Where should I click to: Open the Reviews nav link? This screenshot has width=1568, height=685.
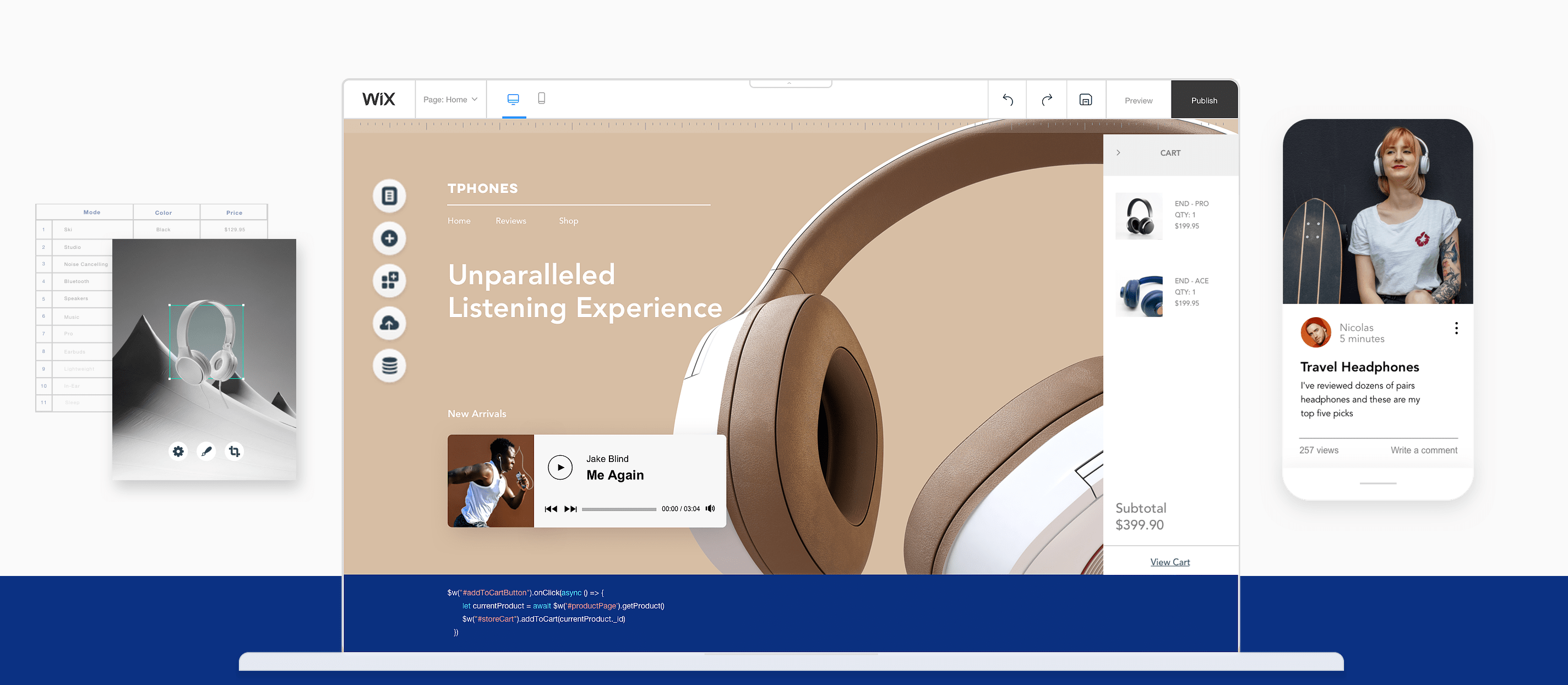click(x=511, y=221)
